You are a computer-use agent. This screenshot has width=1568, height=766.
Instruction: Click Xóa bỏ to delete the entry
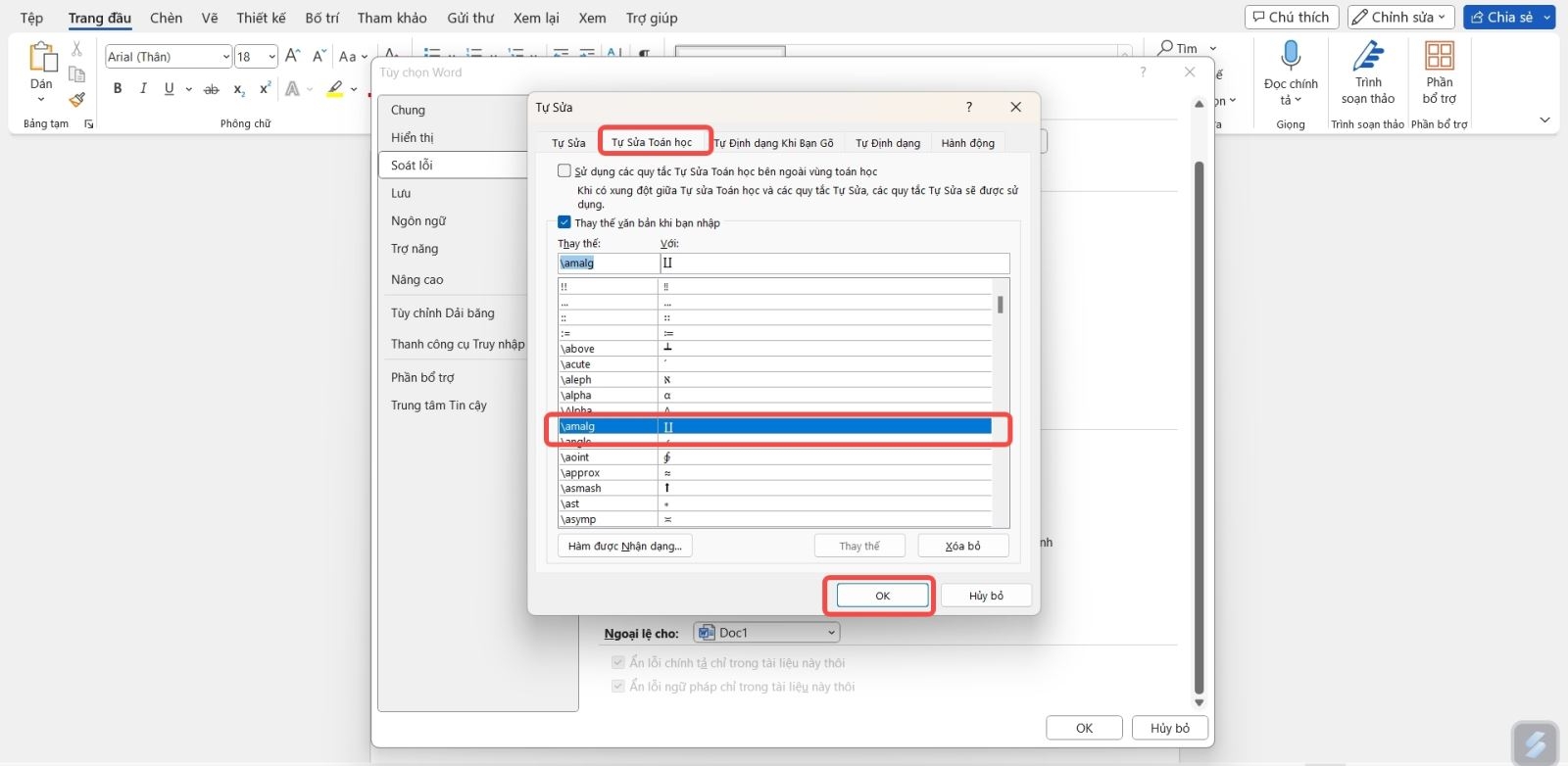(x=963, y=546)
